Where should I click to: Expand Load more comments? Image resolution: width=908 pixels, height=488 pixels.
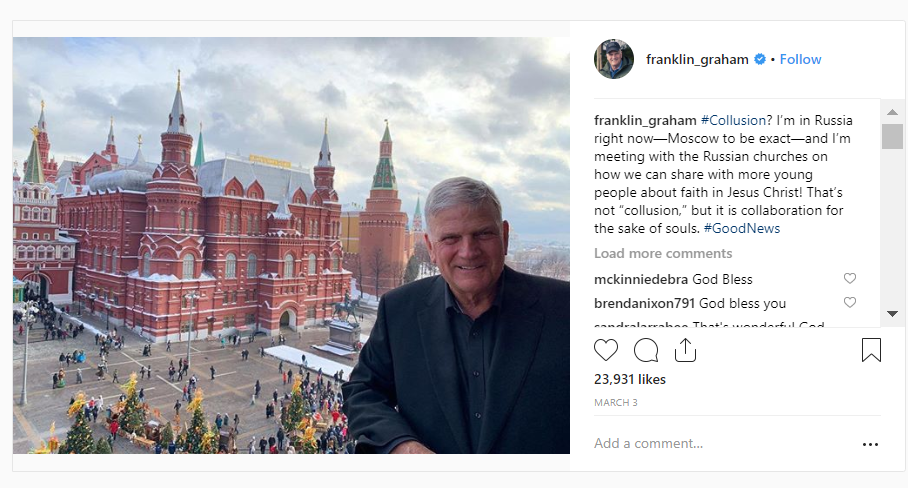663,253
